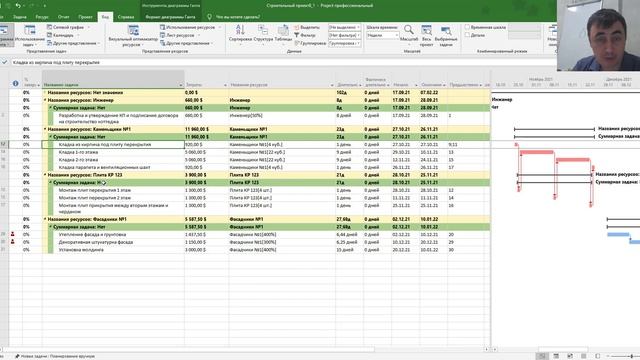The image size is (640, 360).
Task: Click Весь проект zoom icon
Action: pyautogui.click(x=426, y=30)
